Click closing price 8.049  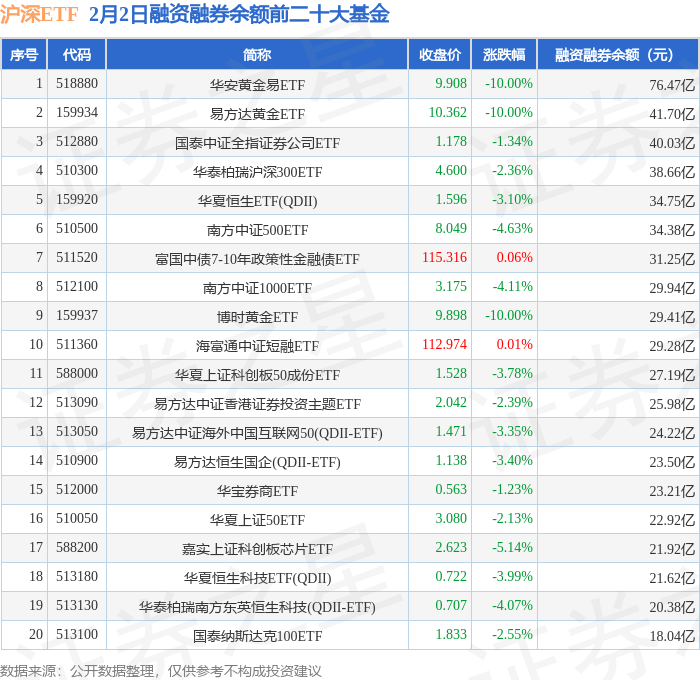point(451,229)
